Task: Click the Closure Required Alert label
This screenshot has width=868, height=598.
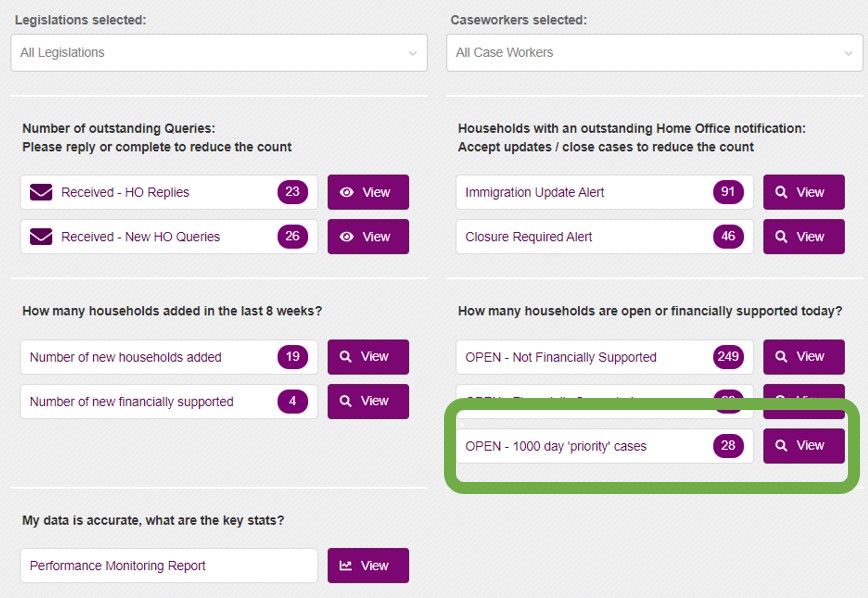Action: click(x=529, y=237)
